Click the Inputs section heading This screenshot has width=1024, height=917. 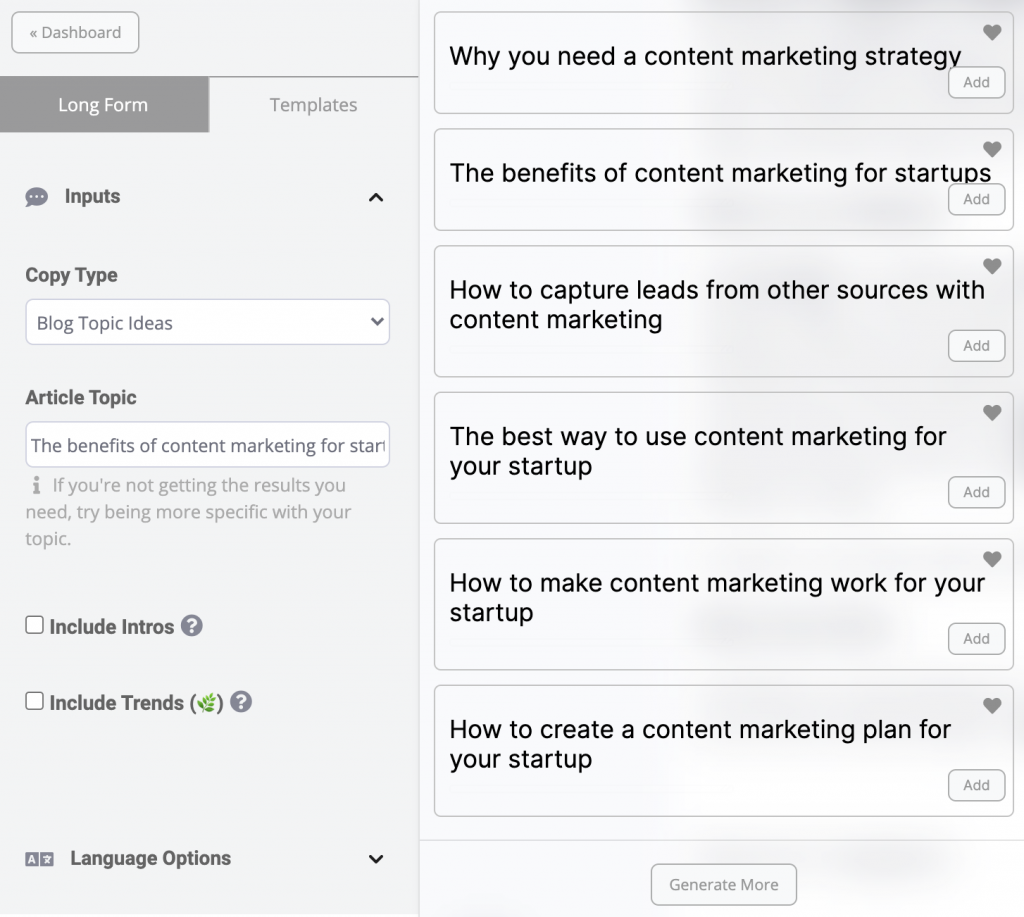[92, 197]
